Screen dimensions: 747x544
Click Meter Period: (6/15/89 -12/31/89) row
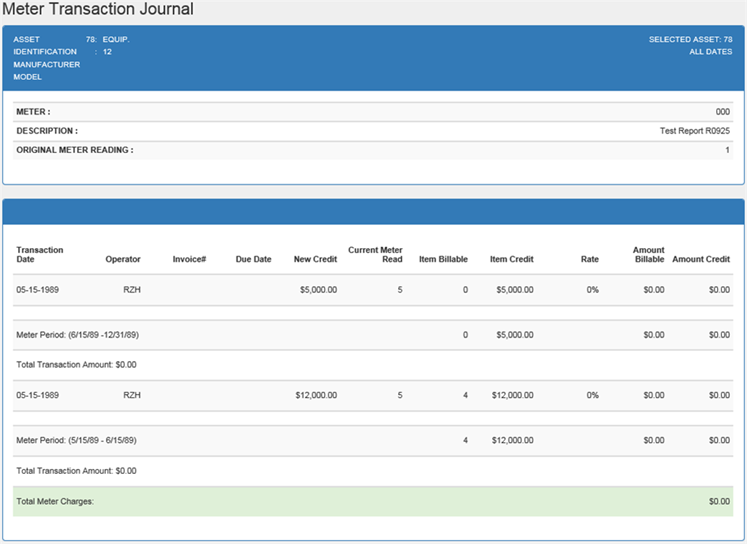tap(373, 335)
